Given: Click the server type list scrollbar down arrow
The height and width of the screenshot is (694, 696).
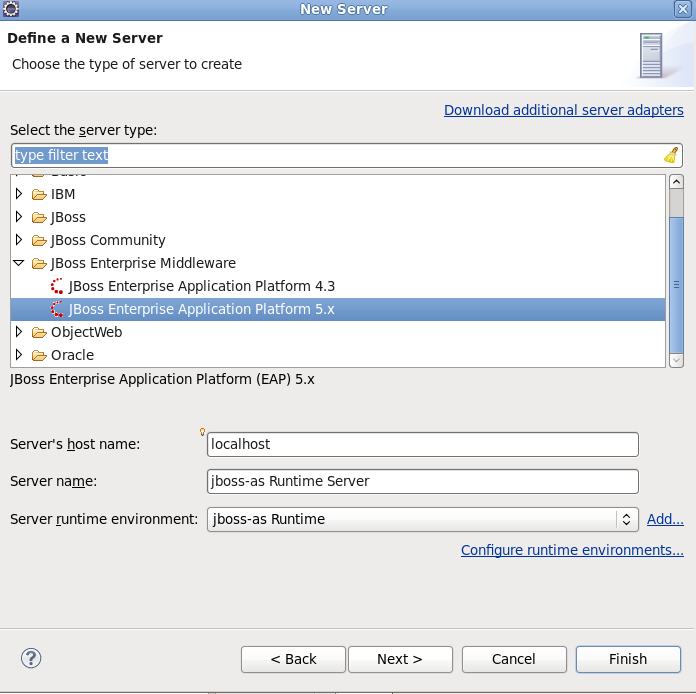Looking at the screenshot, I should [x=676, y=359].
